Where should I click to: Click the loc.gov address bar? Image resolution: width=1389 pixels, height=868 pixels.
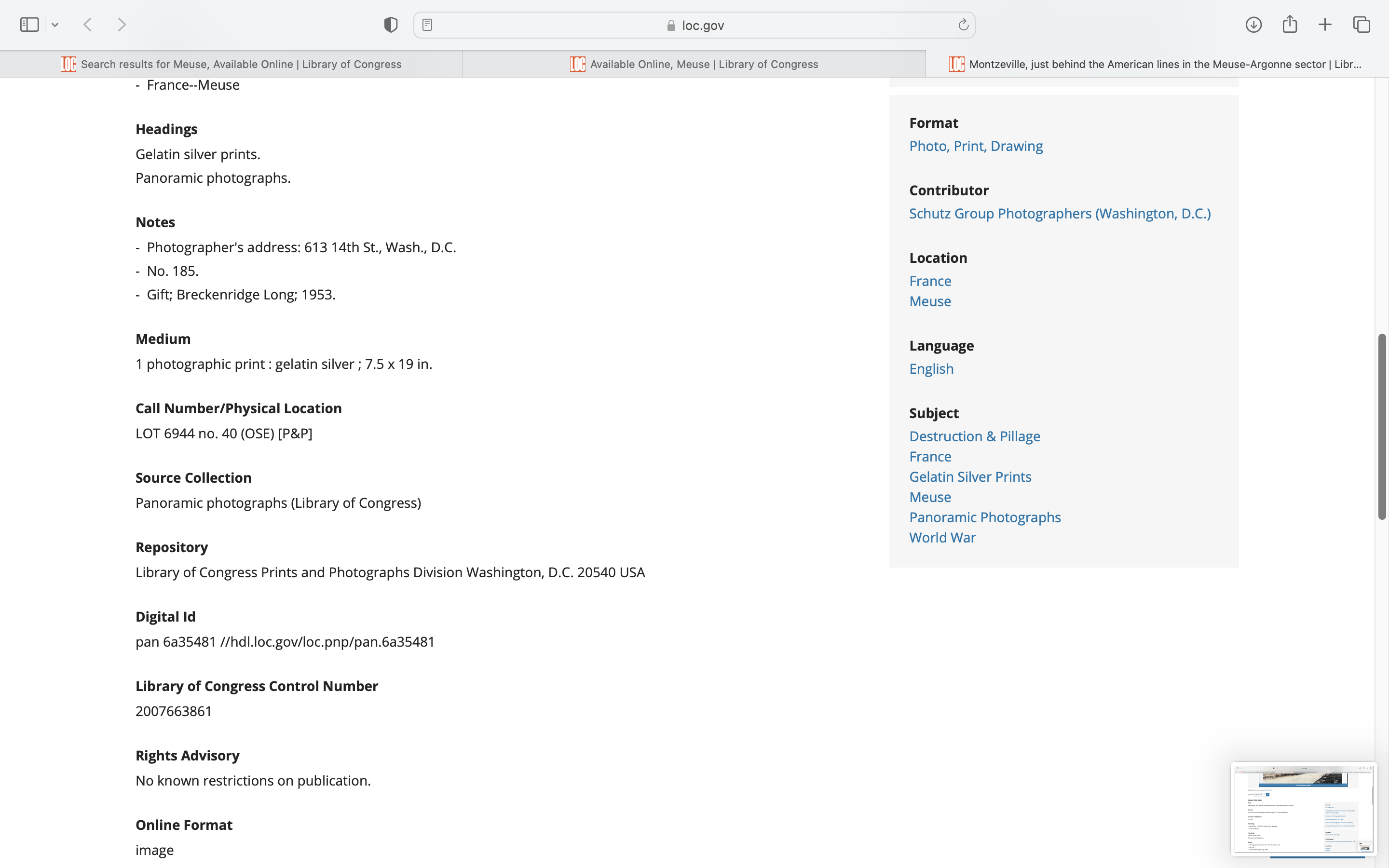(x=694, y=25)
